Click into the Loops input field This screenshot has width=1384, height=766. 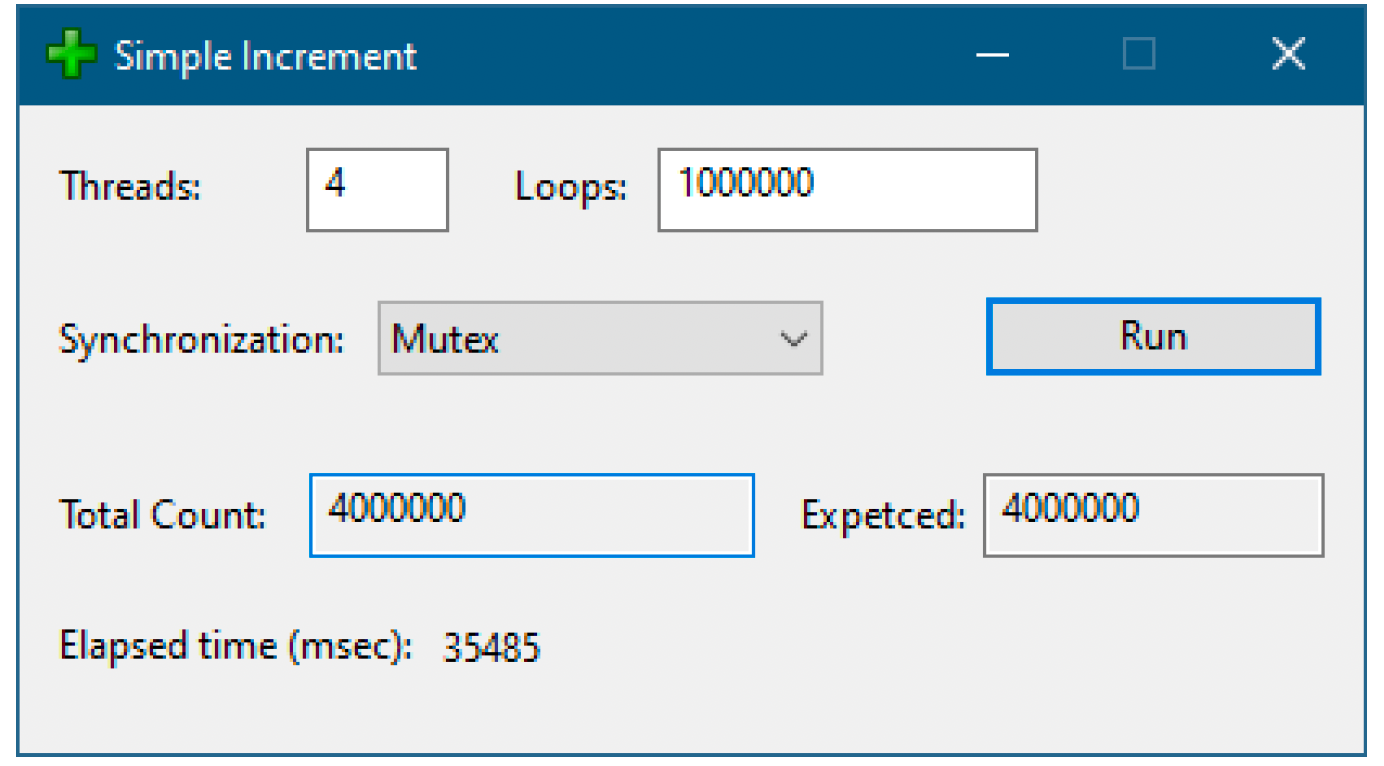point(847,190)
